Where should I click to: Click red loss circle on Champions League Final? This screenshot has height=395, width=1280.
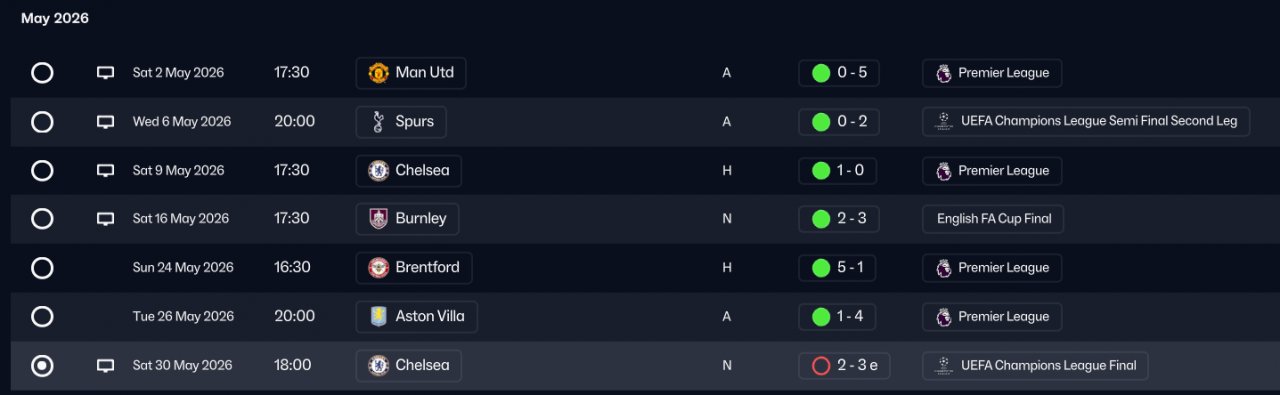821,366
